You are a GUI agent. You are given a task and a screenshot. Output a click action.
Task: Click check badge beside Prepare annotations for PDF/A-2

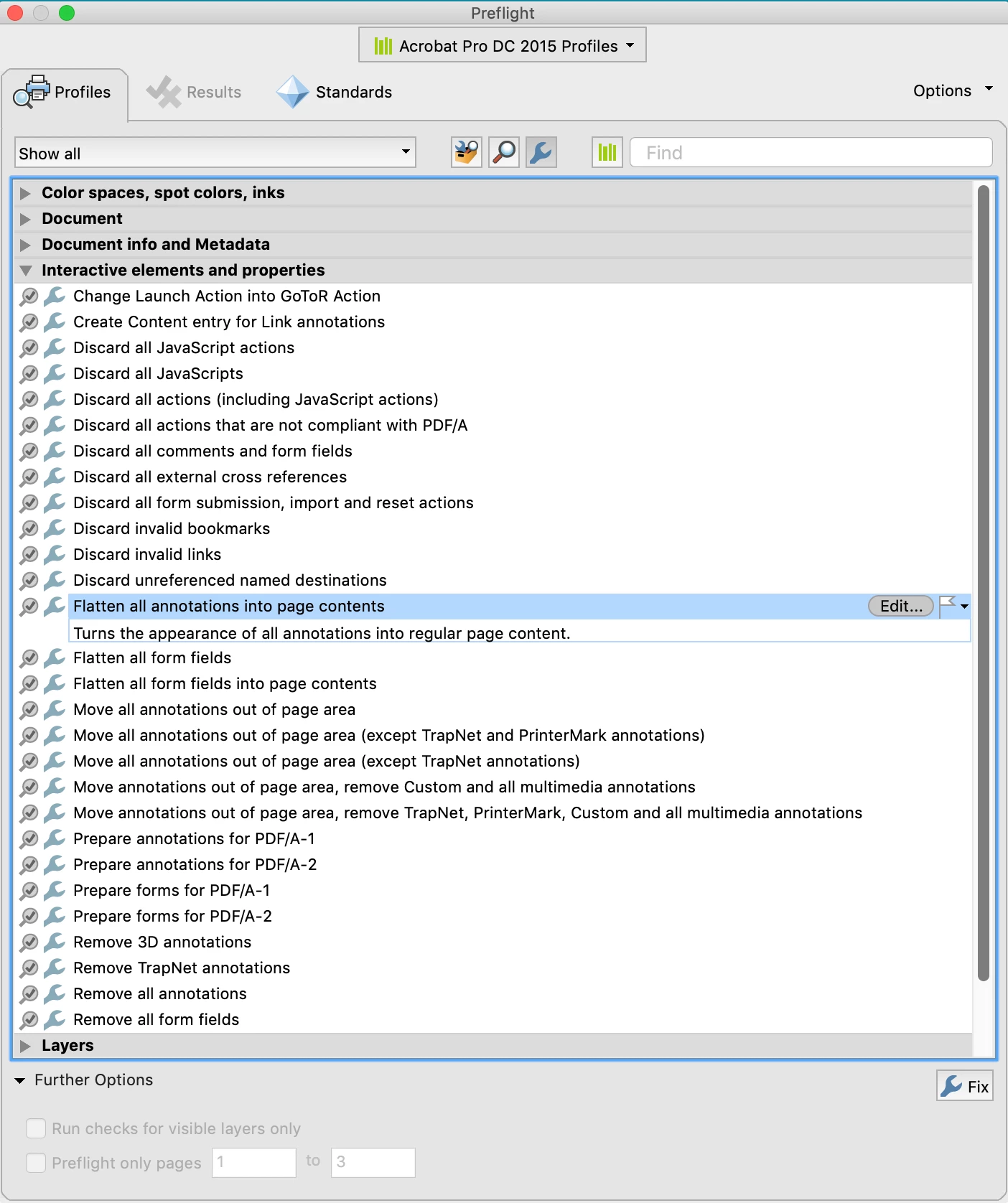tap(29, 864)
